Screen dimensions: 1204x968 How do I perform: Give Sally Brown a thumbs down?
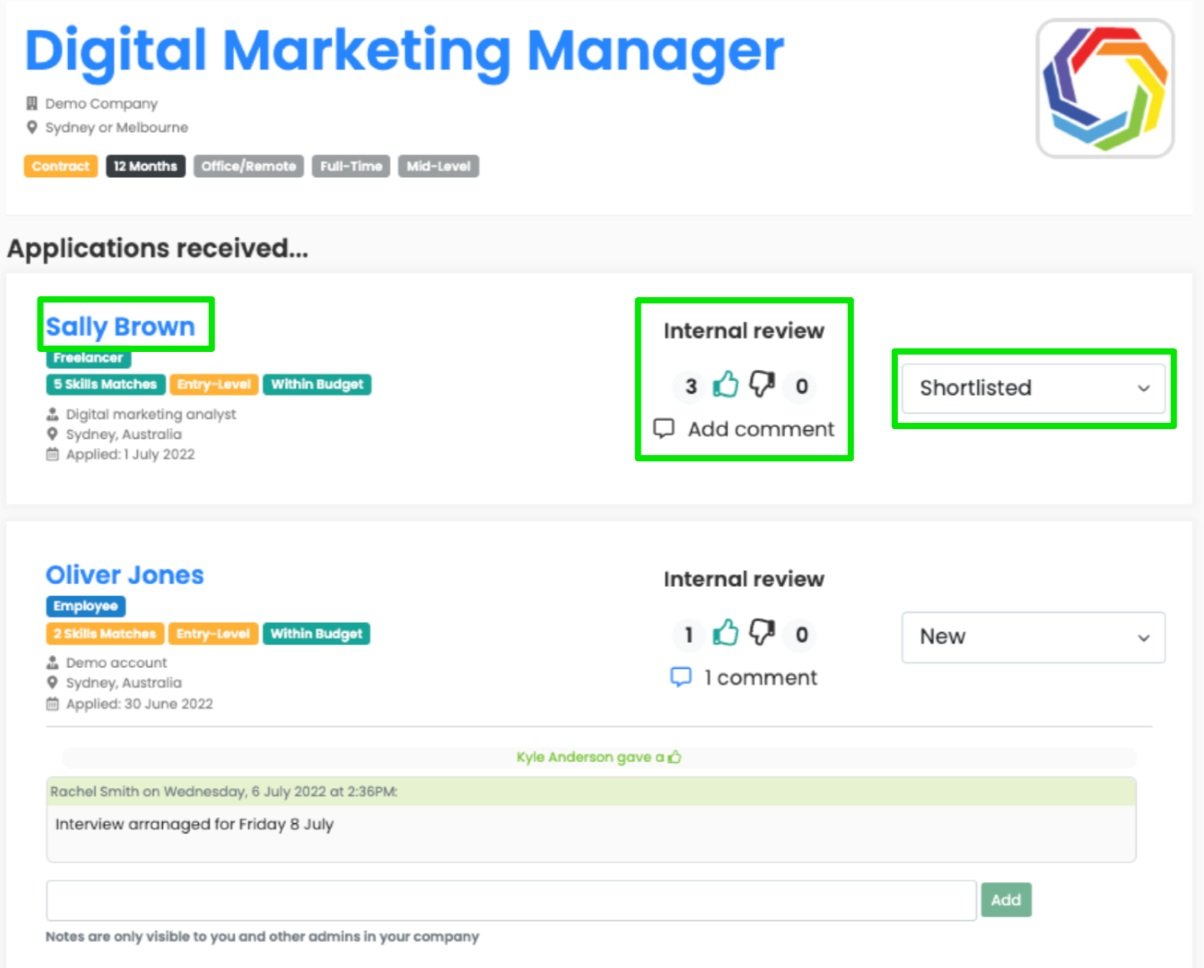762,385
